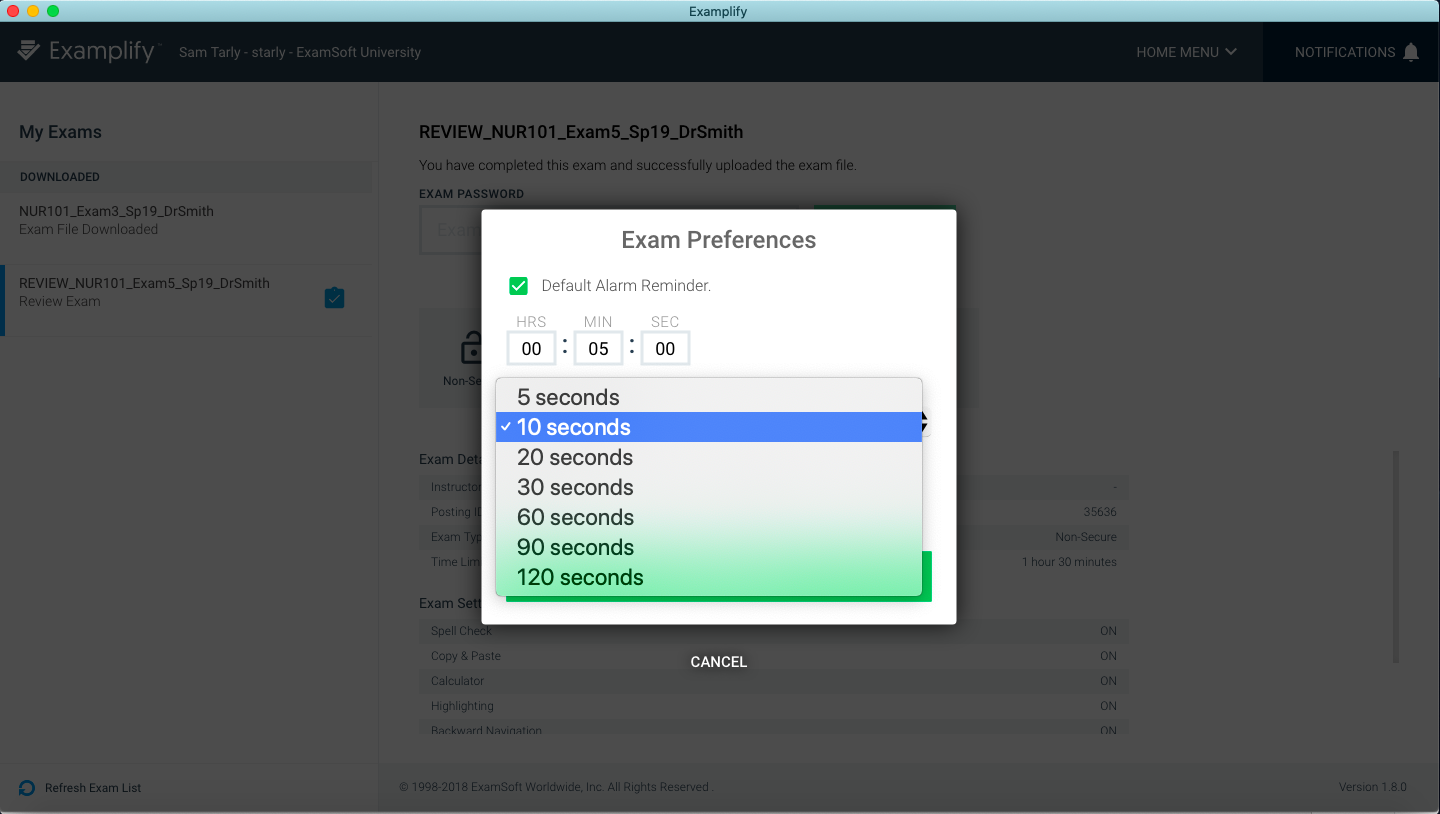The width and height of the screenshot is (1440, 814).
Task: Click the SEC input field
Action: click(665, 348)
